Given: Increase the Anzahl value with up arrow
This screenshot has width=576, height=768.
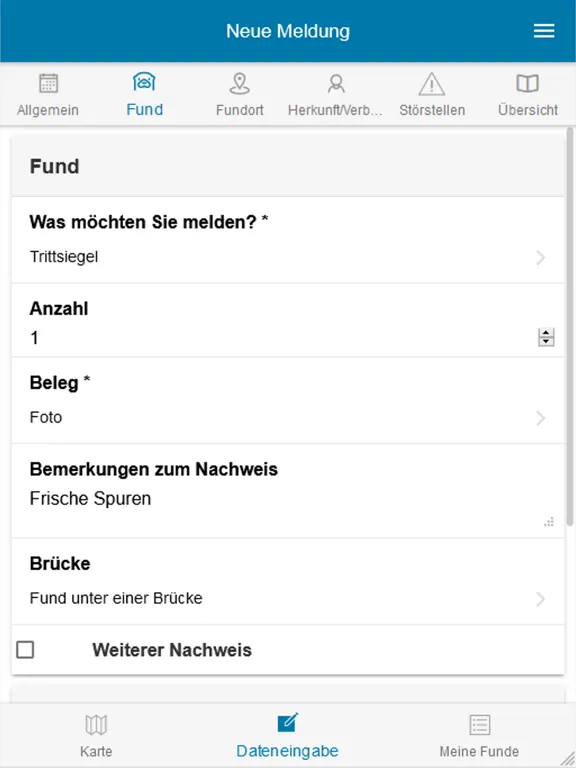Looking at the screenshot, I should tap(546, 333).
